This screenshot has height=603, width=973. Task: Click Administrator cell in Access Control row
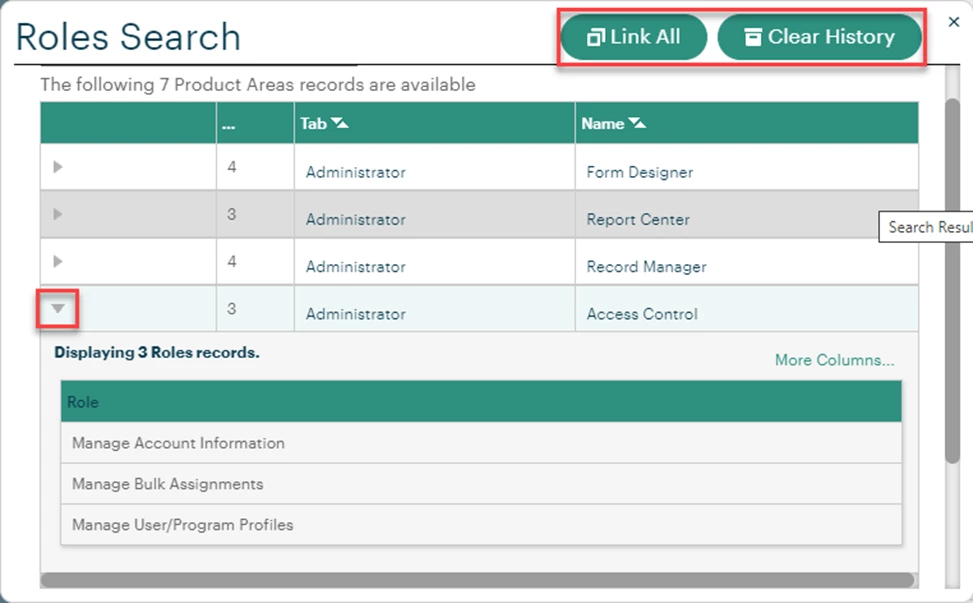click(434, 309)
